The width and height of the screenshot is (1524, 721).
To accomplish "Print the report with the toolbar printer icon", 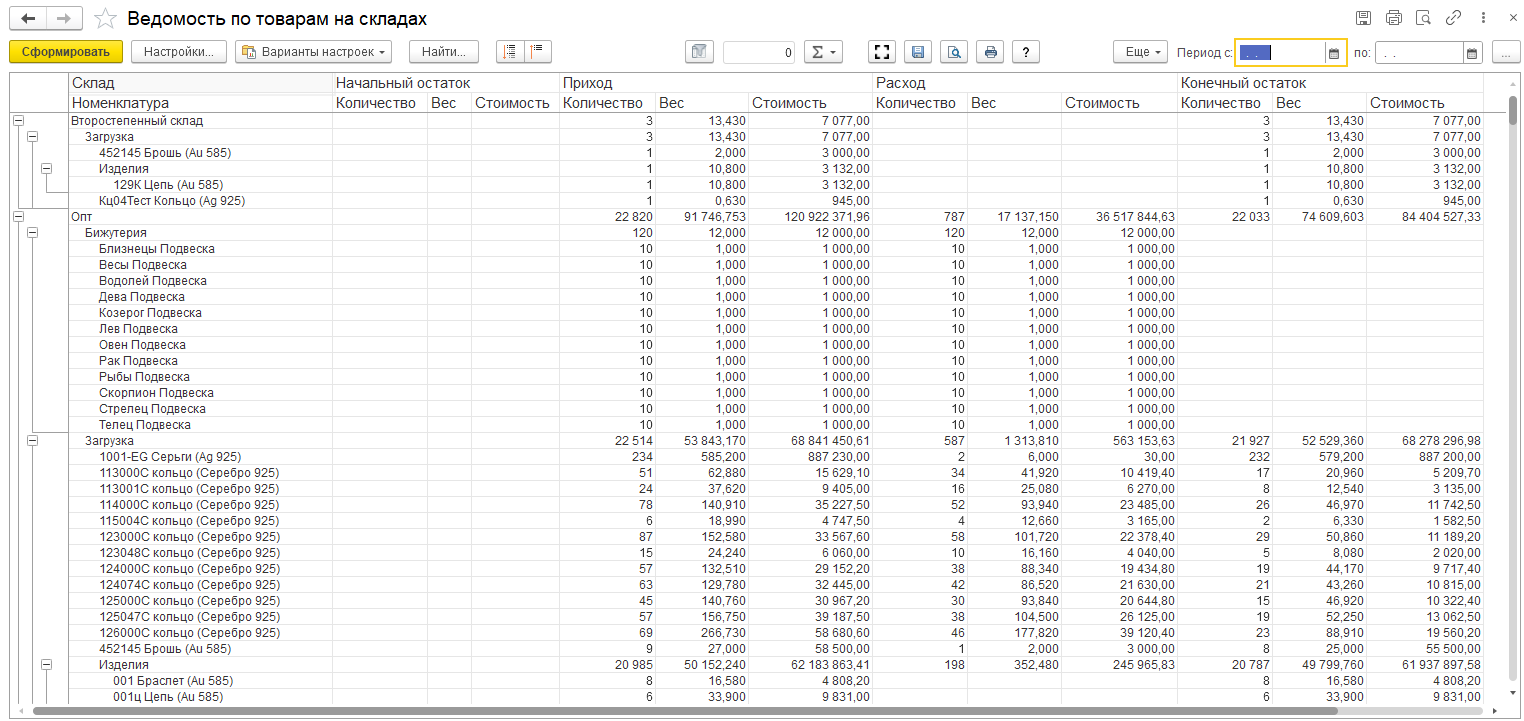I will pyautogui.click(x=990, y=52).
